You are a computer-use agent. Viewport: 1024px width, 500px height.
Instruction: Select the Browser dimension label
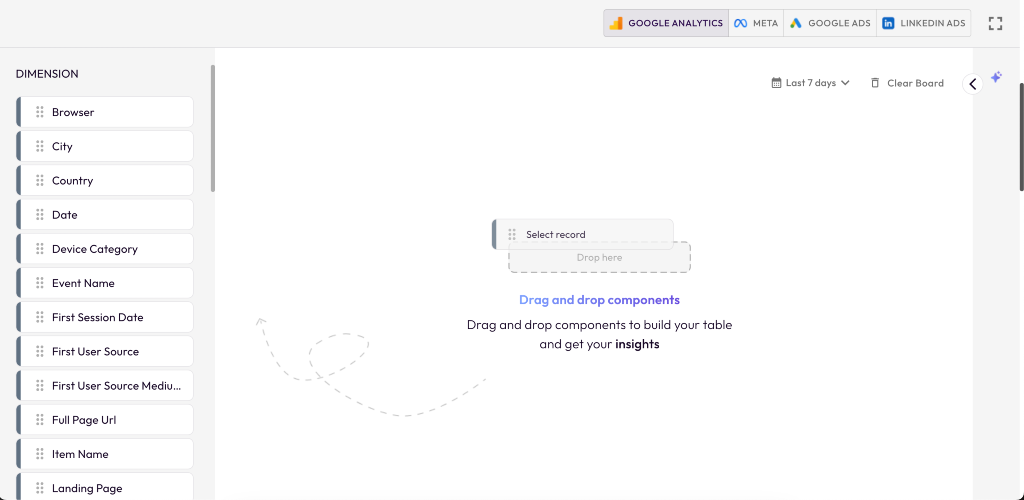click(x=73, y=112)
